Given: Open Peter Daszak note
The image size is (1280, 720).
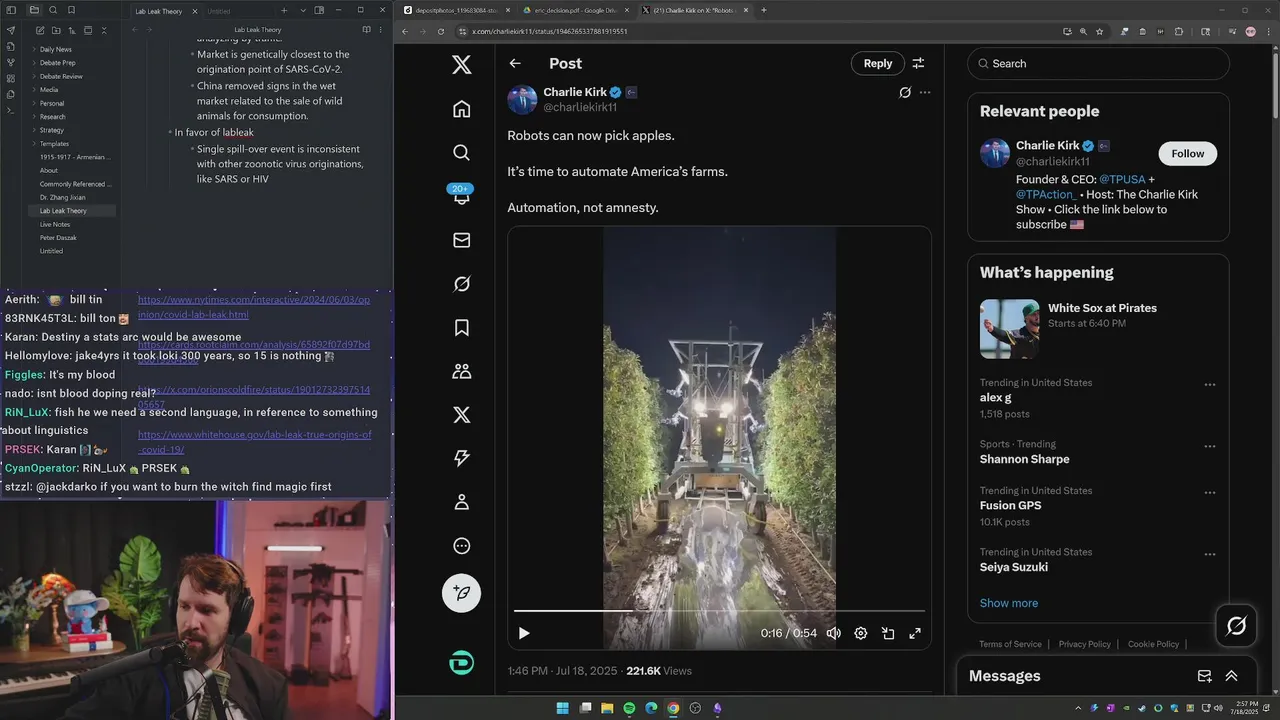Looking at the screenshot, I should (58, 238).
